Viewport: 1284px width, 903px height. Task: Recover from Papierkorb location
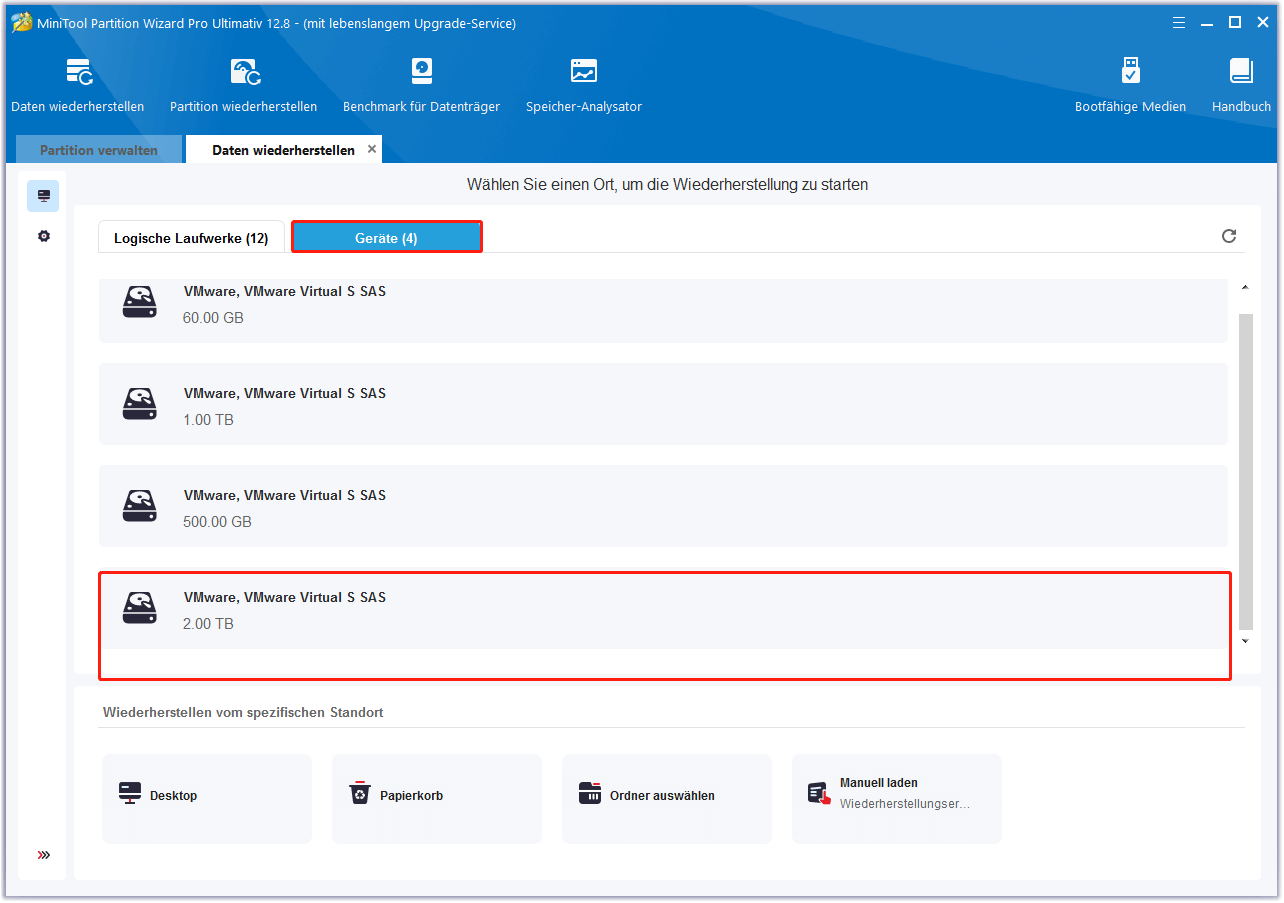click(437, 798)
